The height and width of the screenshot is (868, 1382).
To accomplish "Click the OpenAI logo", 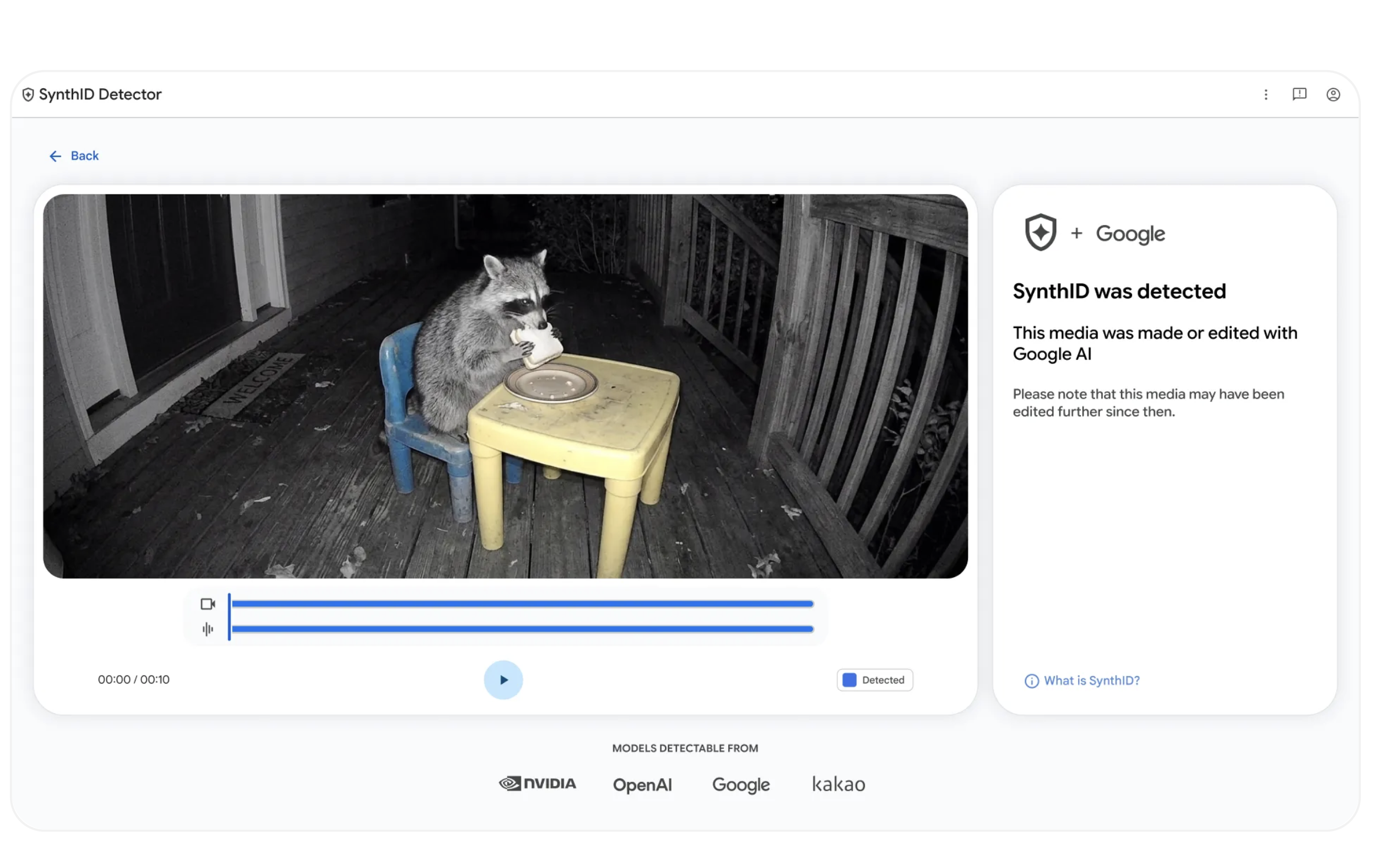I will [x=642, y=784].
